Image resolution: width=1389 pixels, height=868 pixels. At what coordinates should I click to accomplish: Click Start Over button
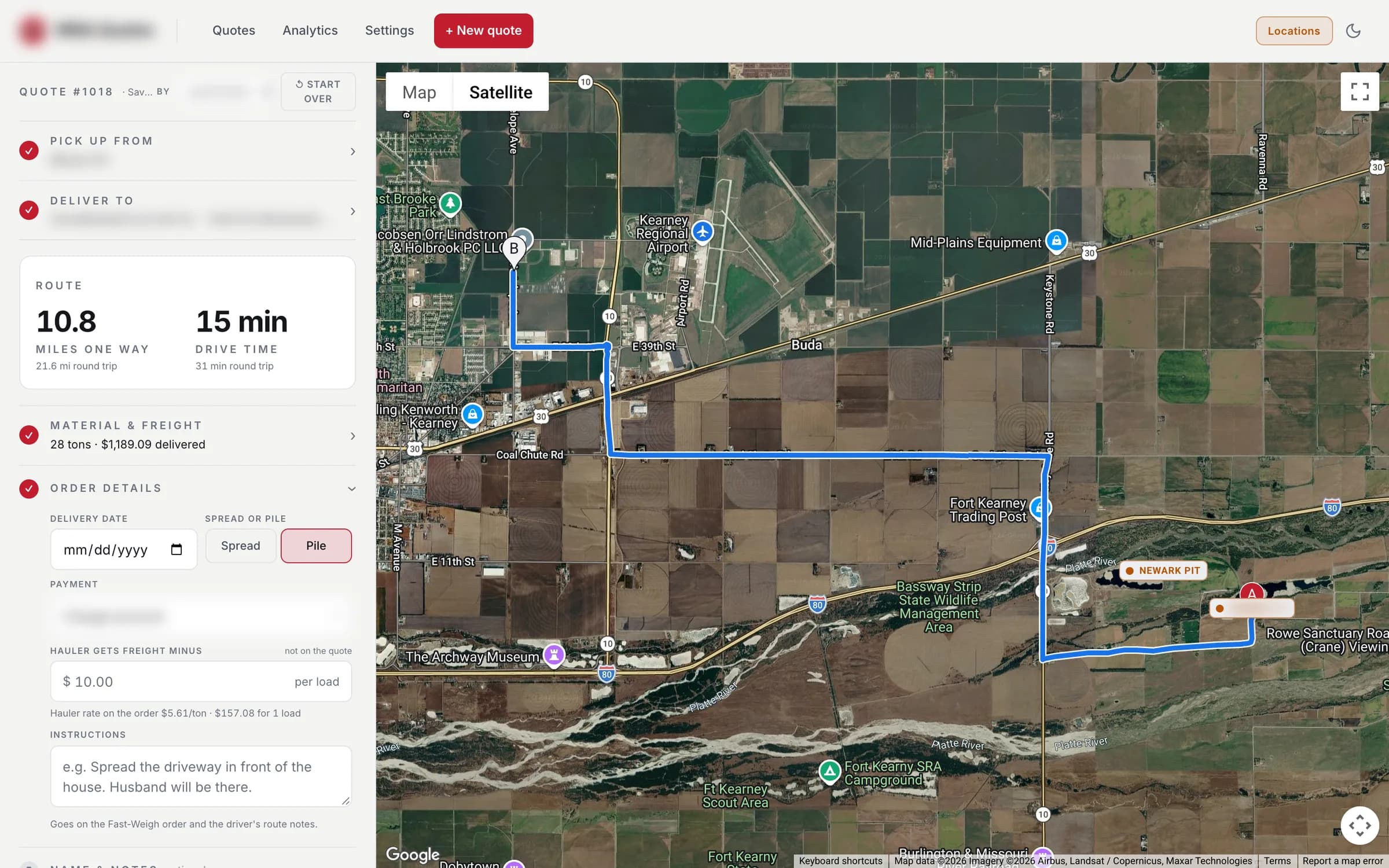point(318,91)
